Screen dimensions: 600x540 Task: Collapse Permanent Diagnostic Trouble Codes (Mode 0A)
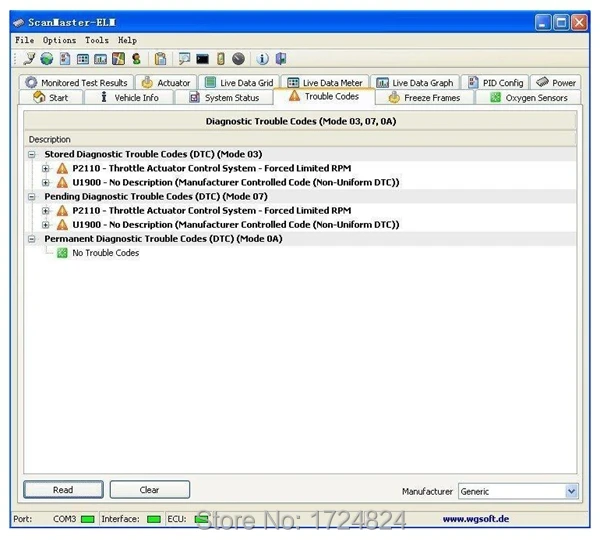[x=32, y=239]
